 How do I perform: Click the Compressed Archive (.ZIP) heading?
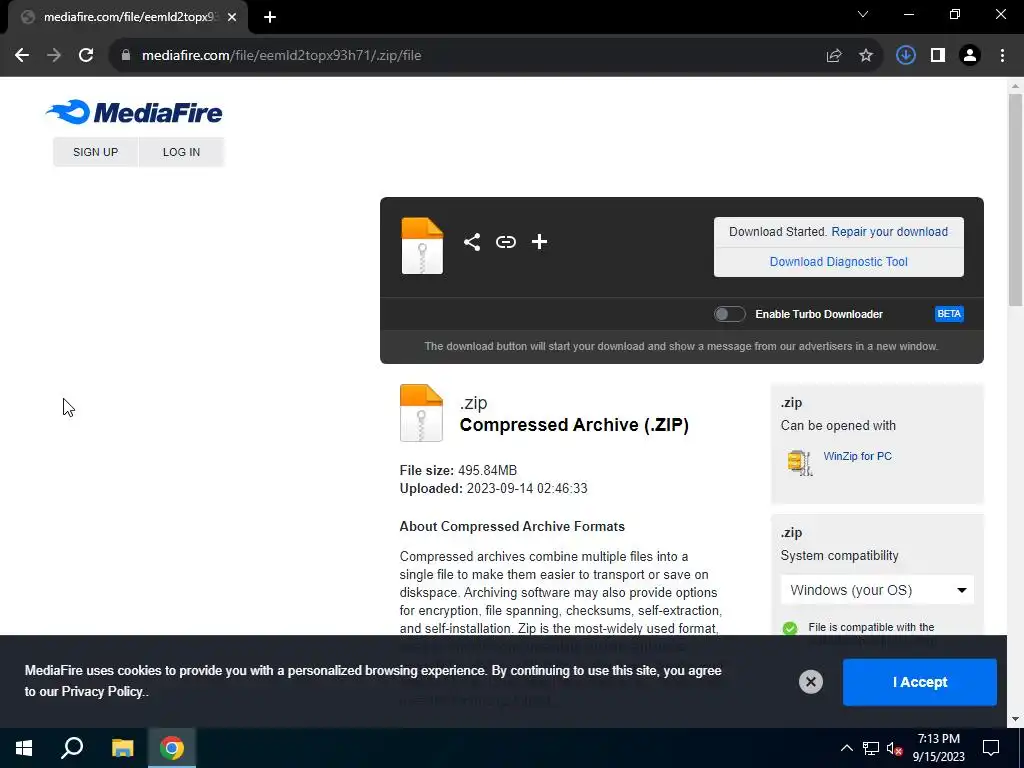(x=574, y=424)
